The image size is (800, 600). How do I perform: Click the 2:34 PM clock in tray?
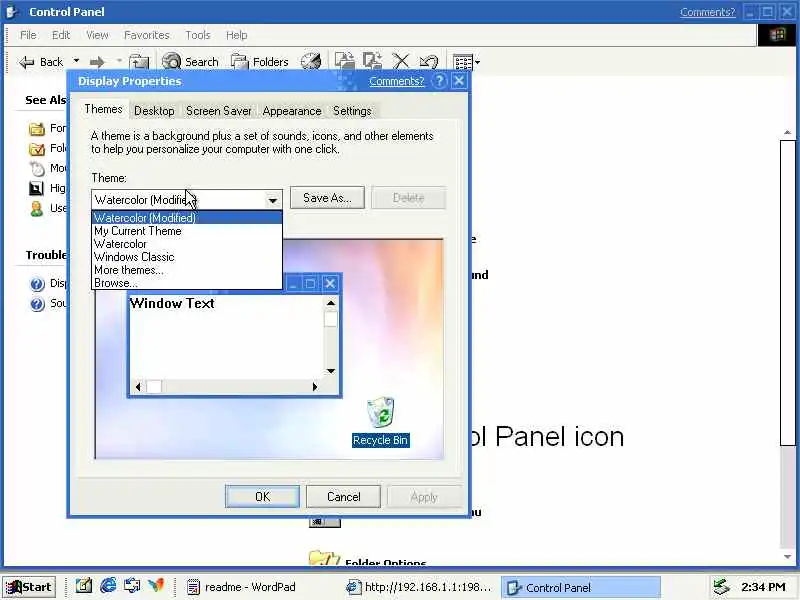763,587
